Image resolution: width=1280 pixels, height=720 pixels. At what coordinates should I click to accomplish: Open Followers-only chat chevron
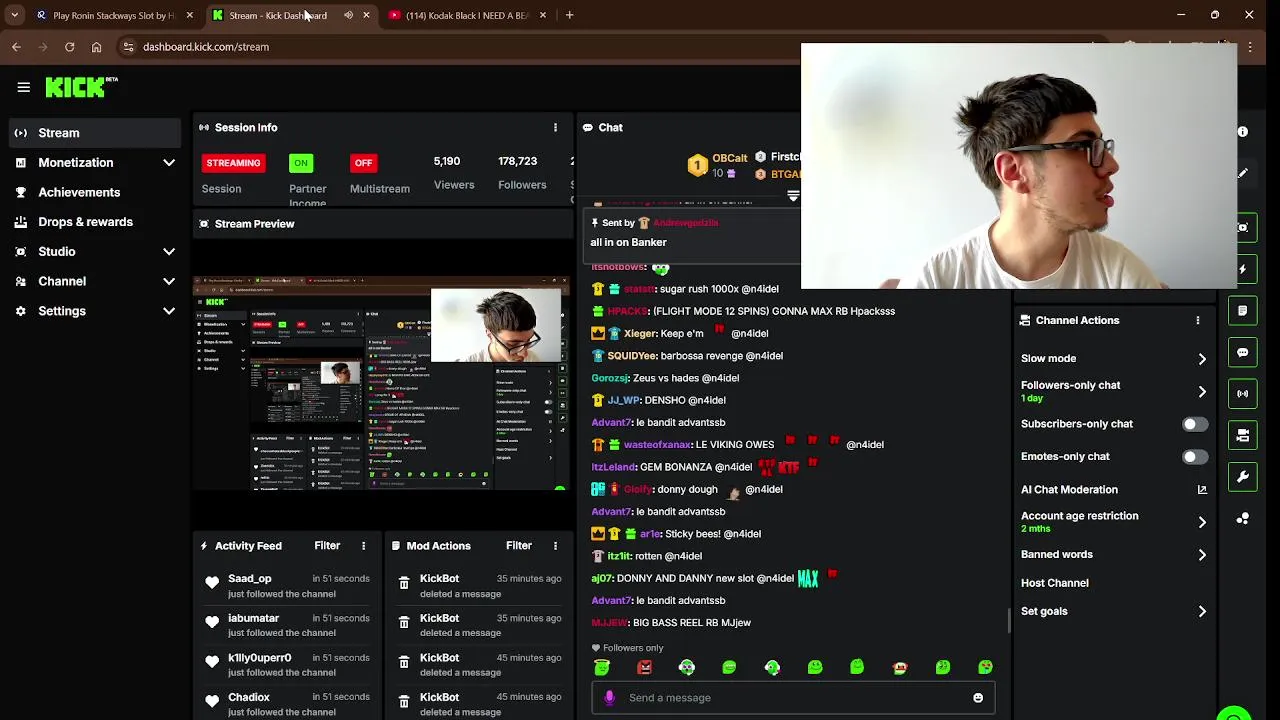pyautogui.click(x=1202, y=392)
